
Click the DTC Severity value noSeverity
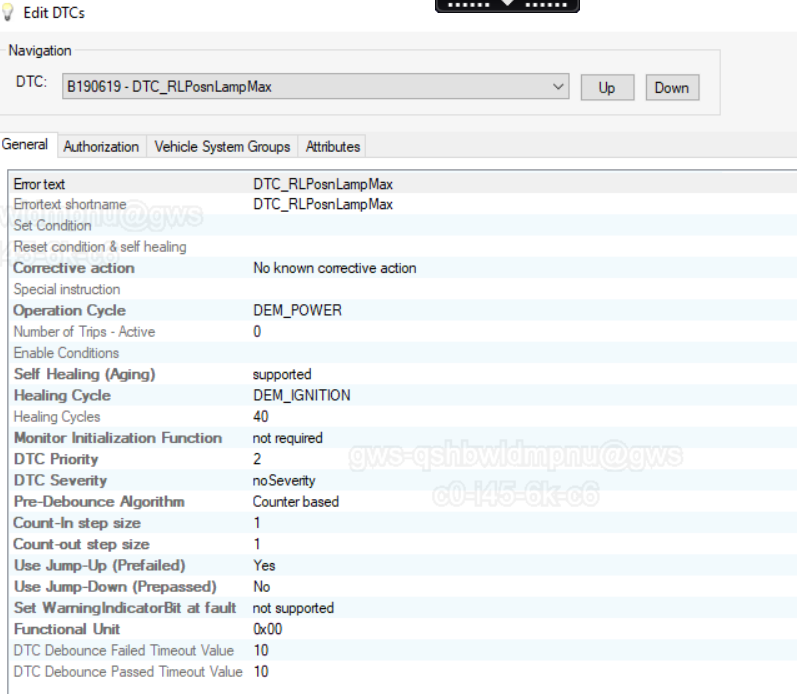pyautogui.click(x=284, y=480)
